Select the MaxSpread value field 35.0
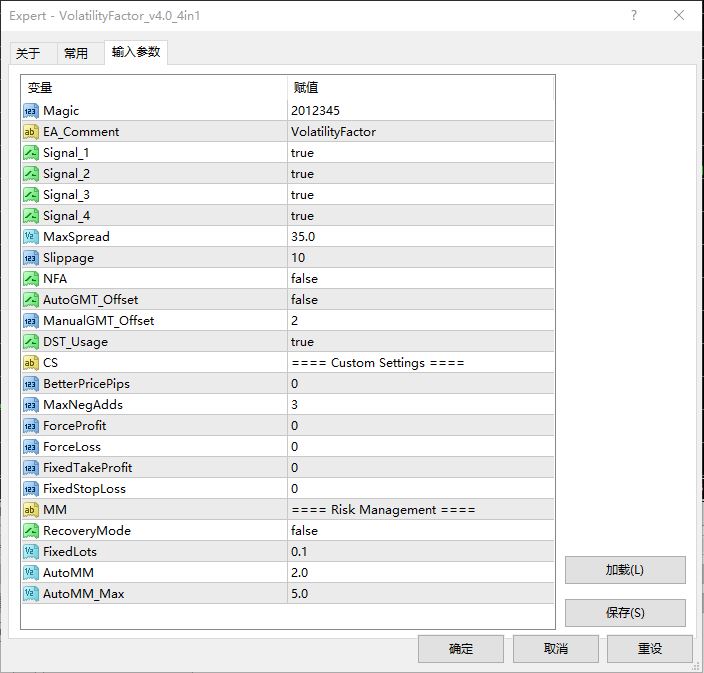 click(420, 237)
